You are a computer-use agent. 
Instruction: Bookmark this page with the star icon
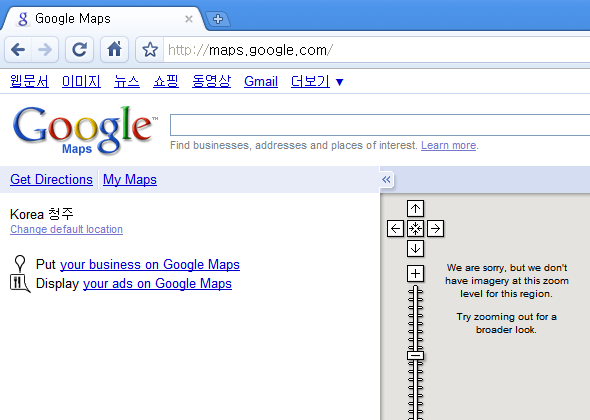coord(150,49)
